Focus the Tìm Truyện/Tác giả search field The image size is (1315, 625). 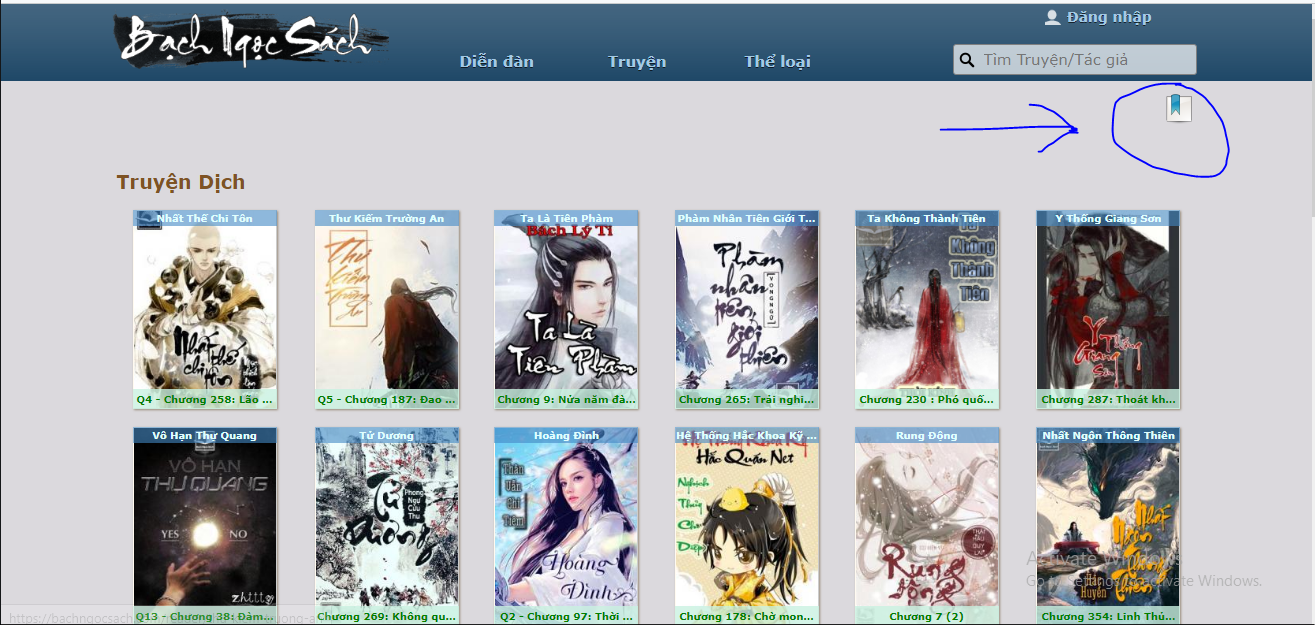(1085, 60)
